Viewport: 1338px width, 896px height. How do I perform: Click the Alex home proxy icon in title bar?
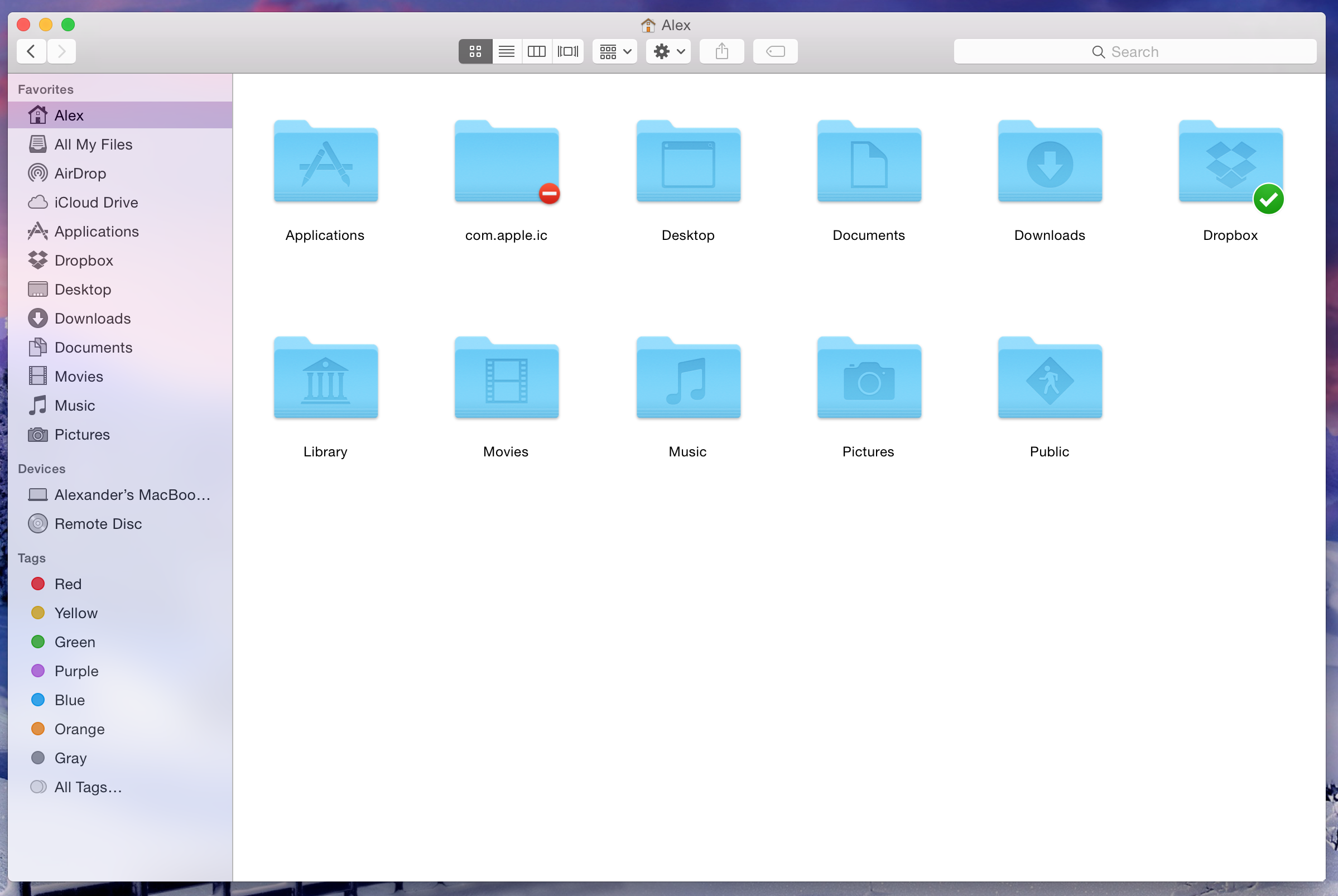pos(648,25)
